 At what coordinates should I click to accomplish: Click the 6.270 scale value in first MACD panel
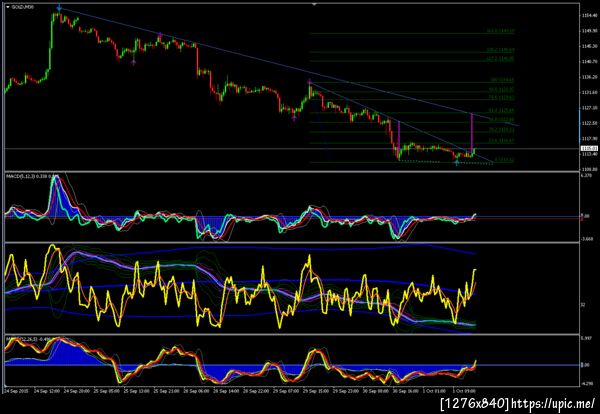(586, 175)
